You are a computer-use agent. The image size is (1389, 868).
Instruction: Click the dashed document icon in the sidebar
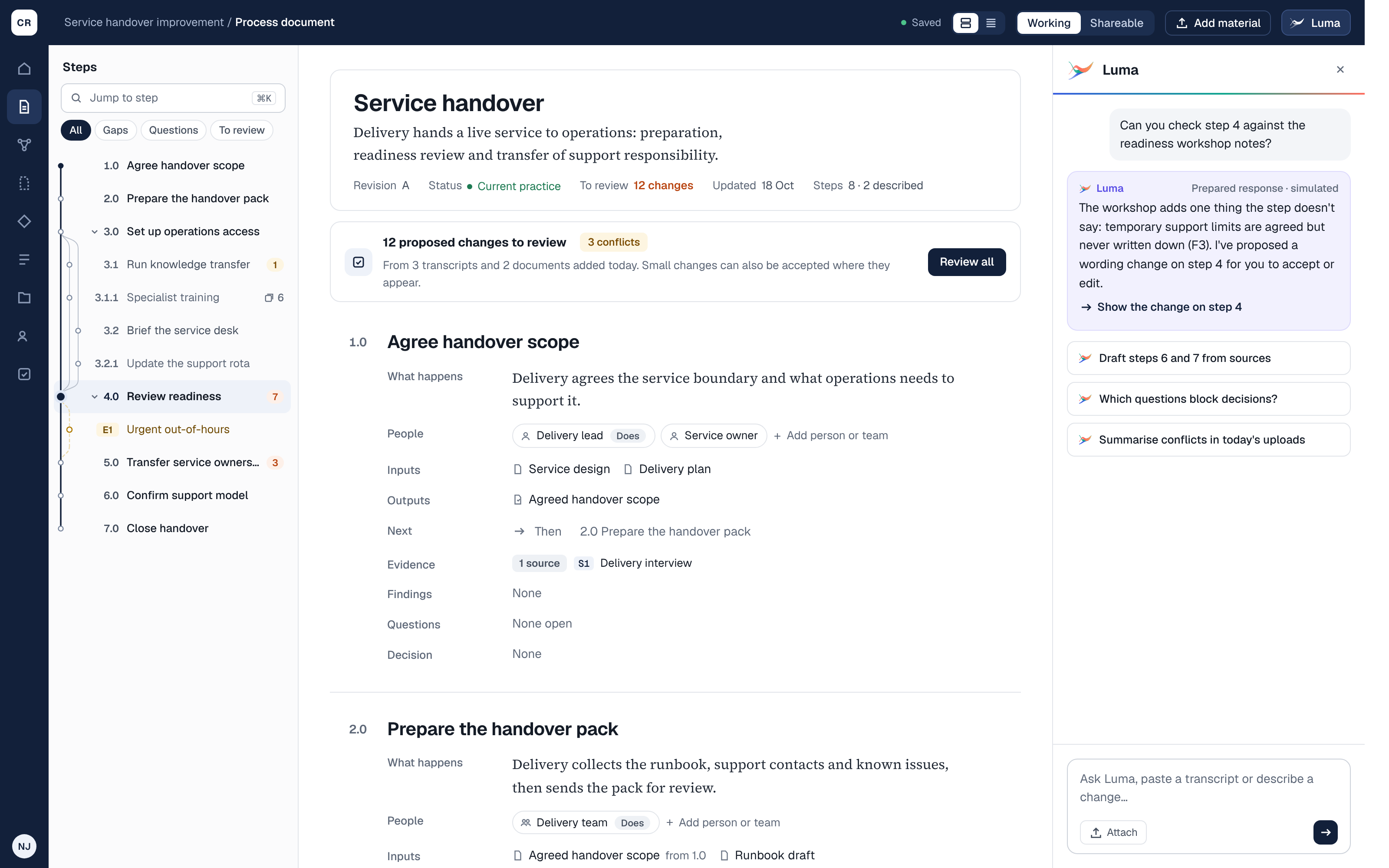(24, 183)
